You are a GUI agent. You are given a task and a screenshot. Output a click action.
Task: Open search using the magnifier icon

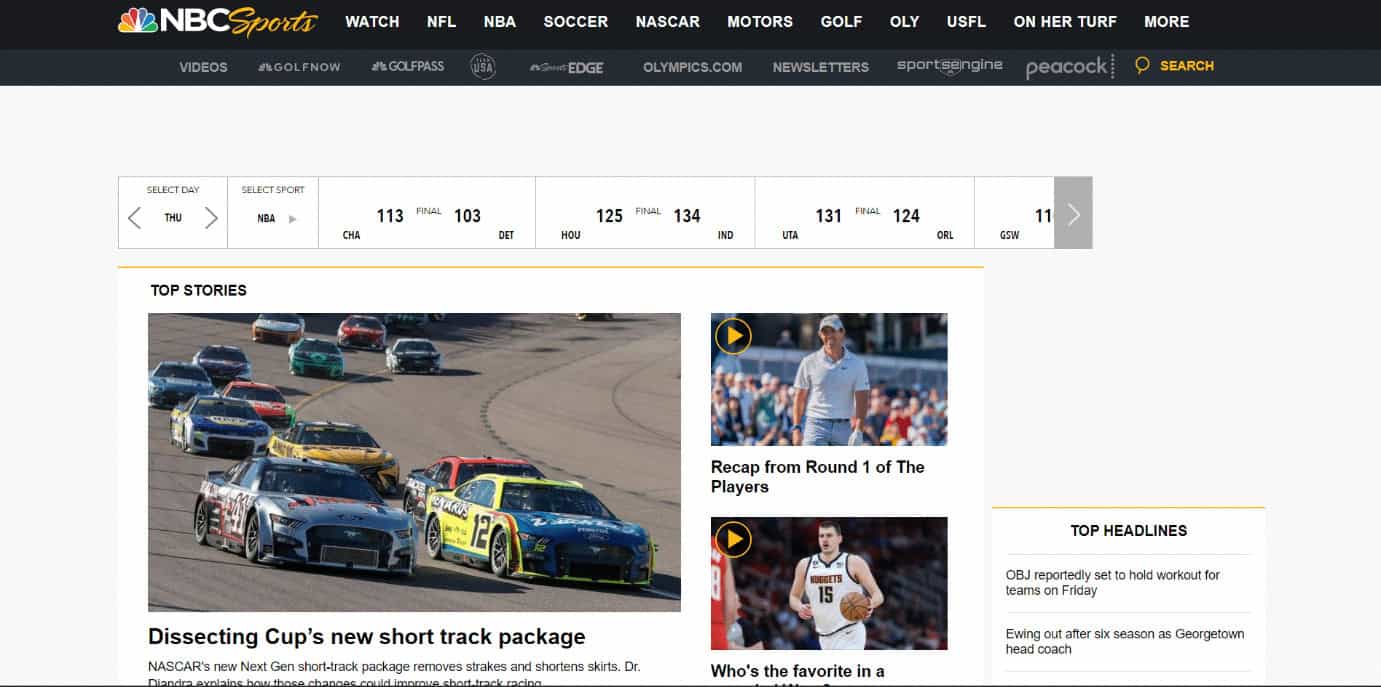[x=1141, y=65]
